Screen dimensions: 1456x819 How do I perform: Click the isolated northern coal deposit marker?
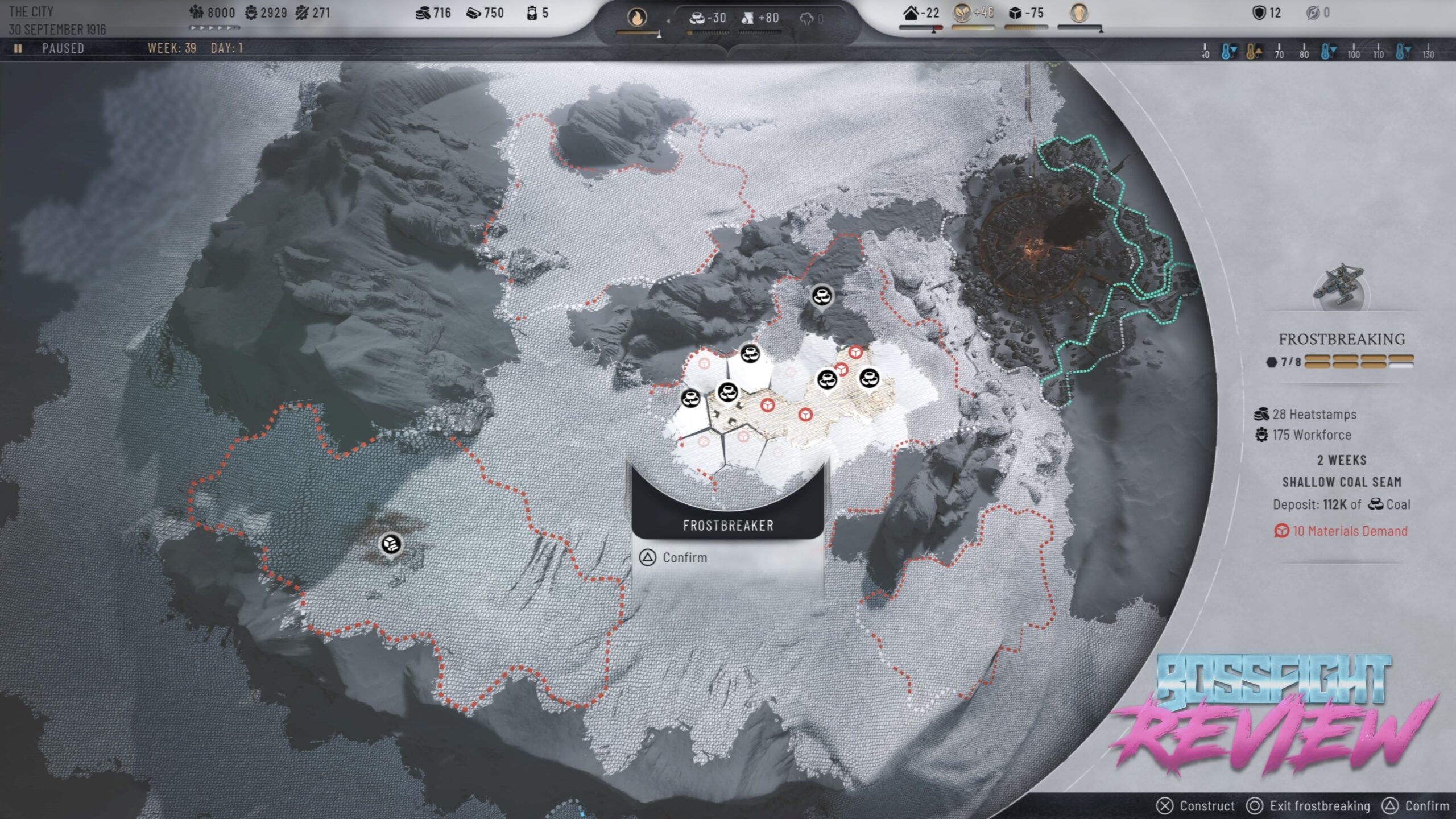pos(821,295)
